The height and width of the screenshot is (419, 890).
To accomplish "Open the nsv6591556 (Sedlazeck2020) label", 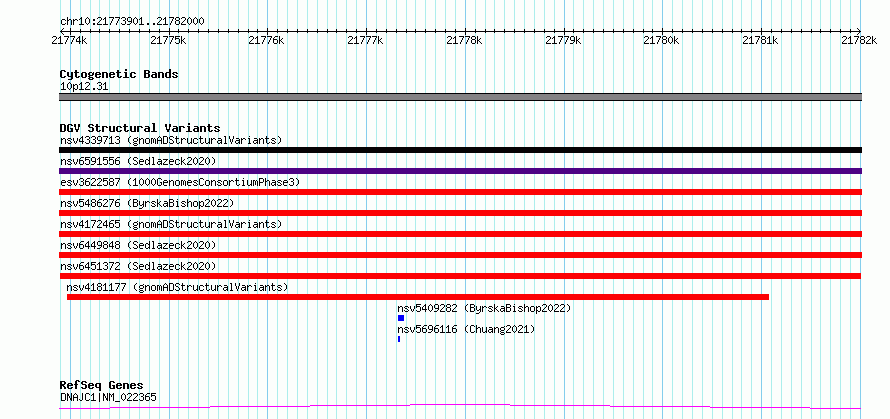I will point(138,161).
